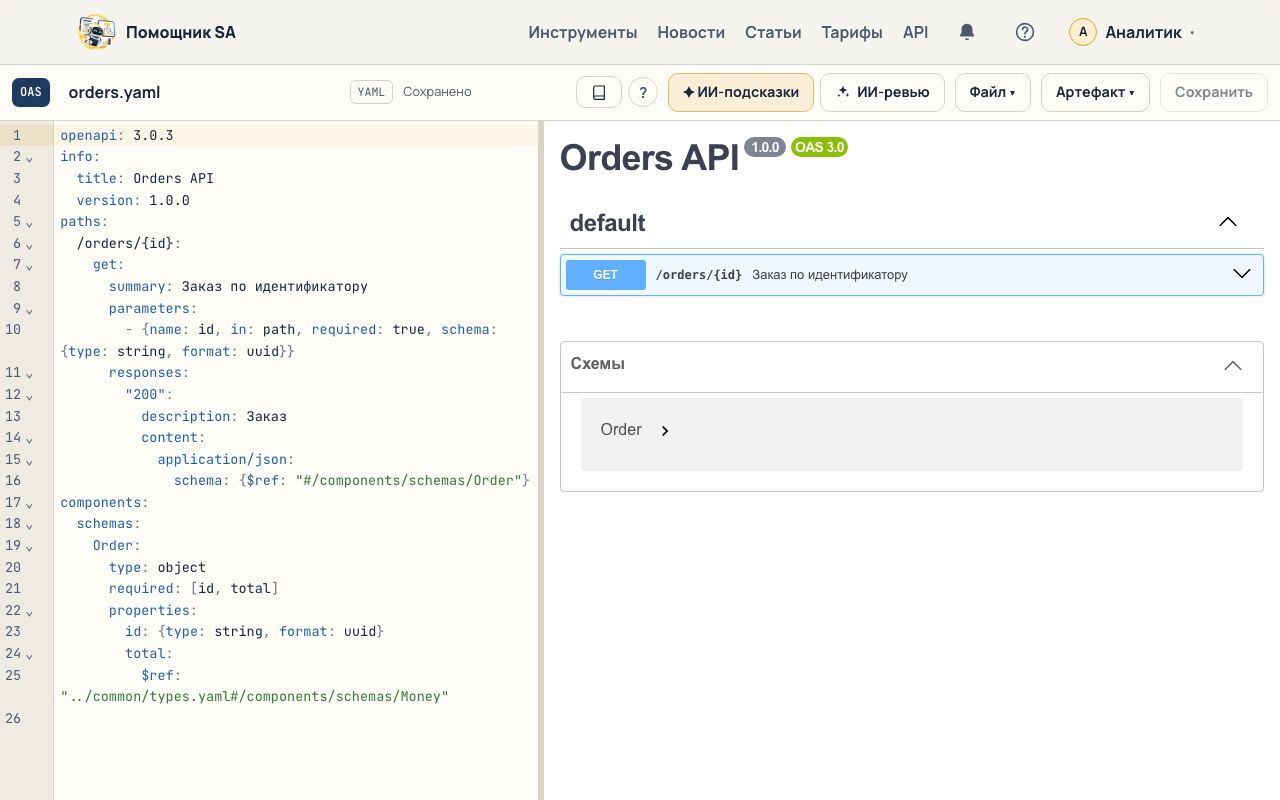Run ИИ-ревью on the spec
This screenshot has height=800, width=1280.
click(882, 92)
